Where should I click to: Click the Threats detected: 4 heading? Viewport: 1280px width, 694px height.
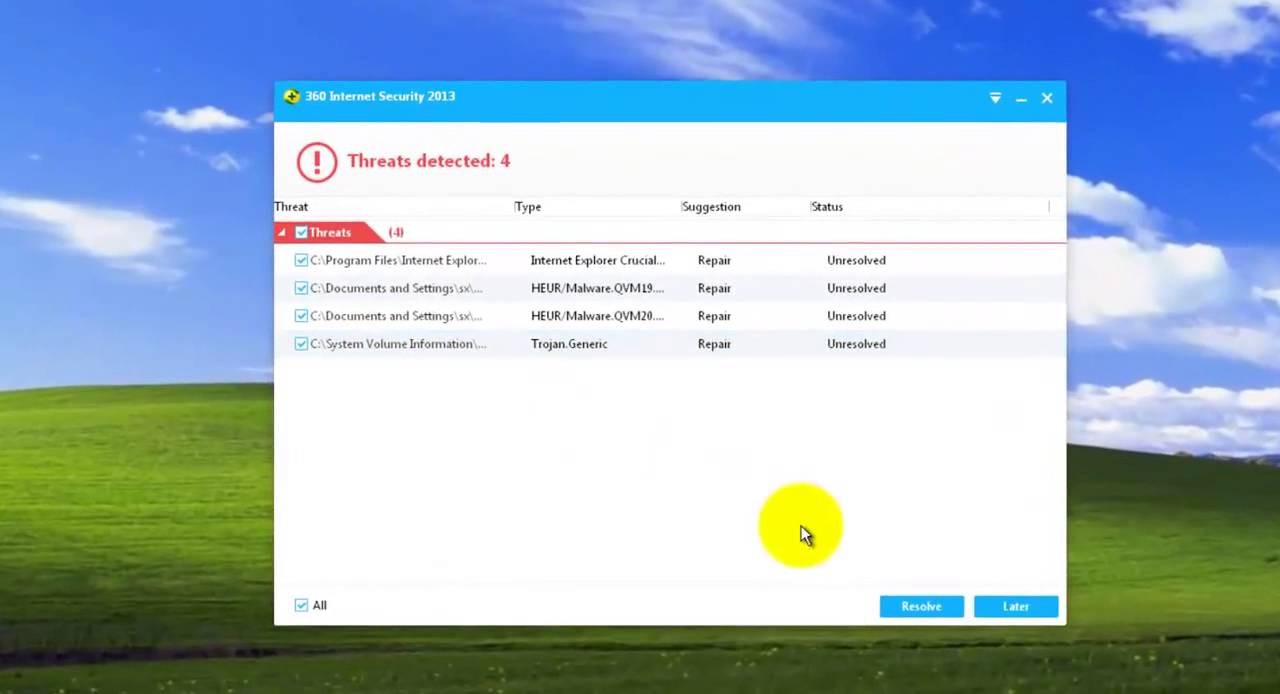[x=428, y=161]
